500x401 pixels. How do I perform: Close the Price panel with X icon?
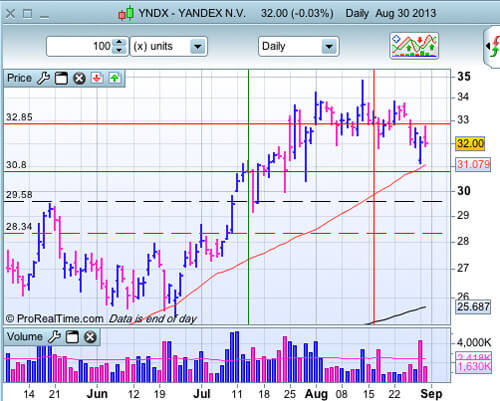click(x=79, y=79)
